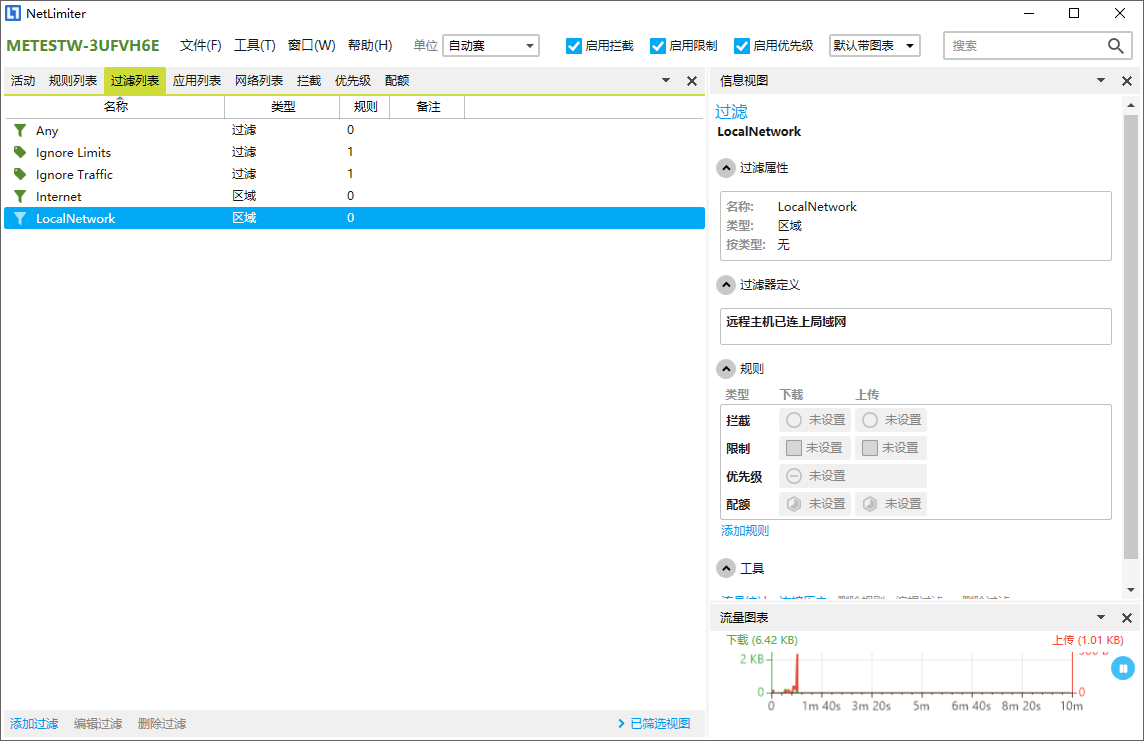Click the 添加规则 link
Viewport: 1144px width, 741px height.
tap(745, 531)
